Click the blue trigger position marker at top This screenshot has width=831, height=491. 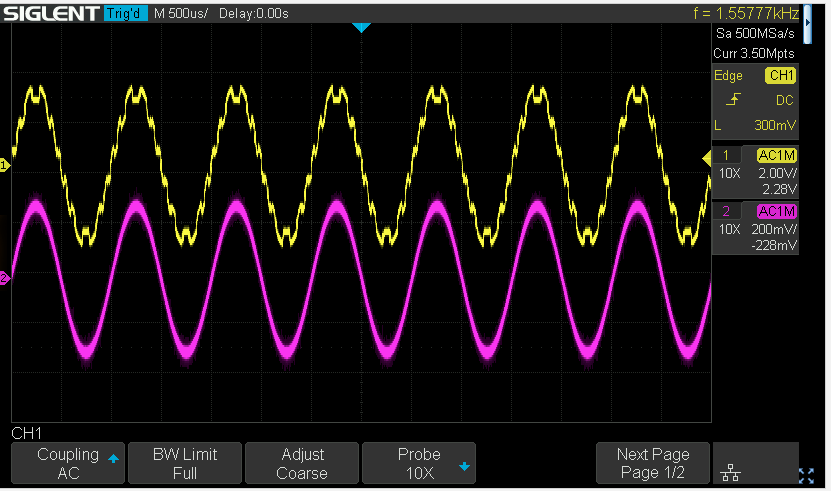(x=361, y=27)
